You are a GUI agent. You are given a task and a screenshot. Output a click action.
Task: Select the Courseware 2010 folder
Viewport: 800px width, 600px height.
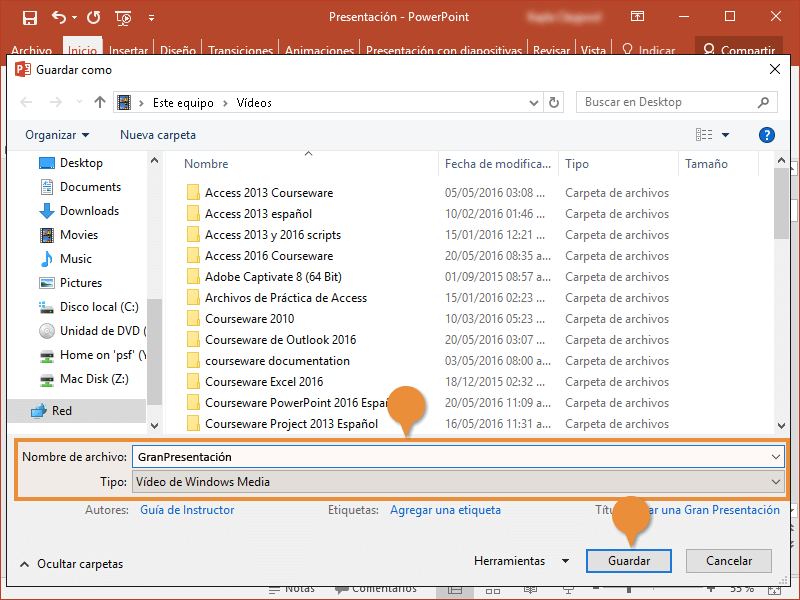pos(249,319)
